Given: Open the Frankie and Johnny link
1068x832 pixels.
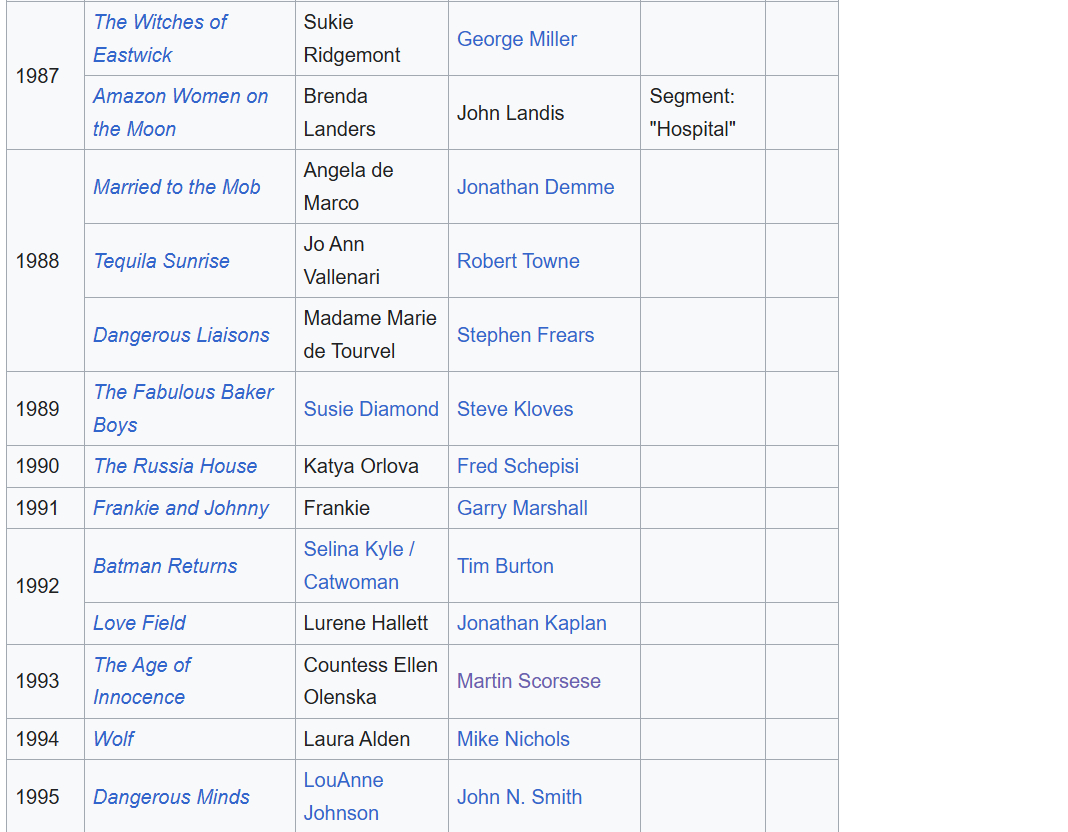Looking at the screenshot, I should click(180, 508).
